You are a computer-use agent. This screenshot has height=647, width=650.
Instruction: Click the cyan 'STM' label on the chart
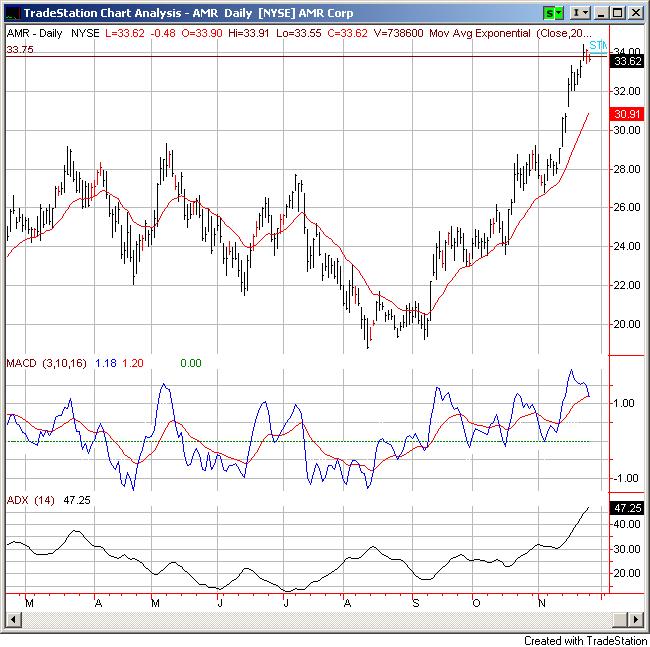[598, 46]
